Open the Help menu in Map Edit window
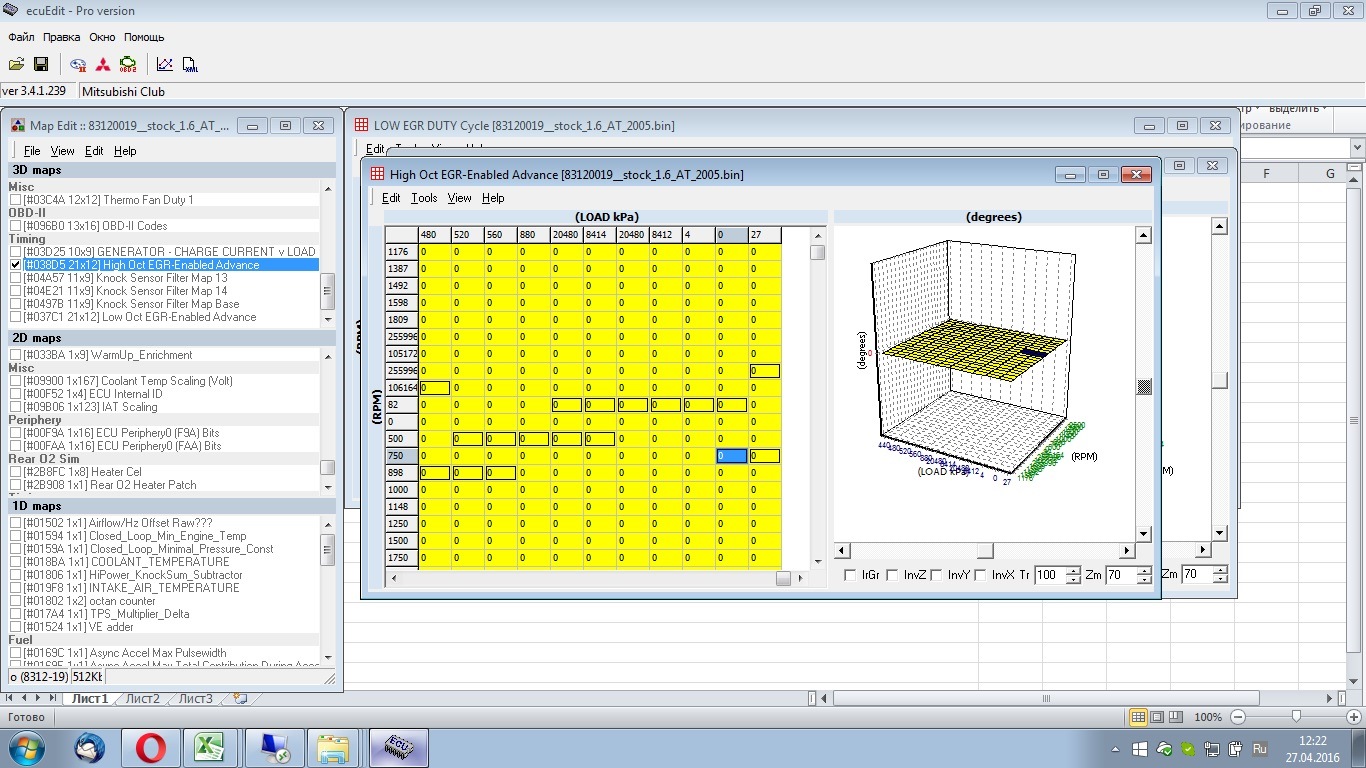Viewport: 1366px width, 768px height. point(125,151)
